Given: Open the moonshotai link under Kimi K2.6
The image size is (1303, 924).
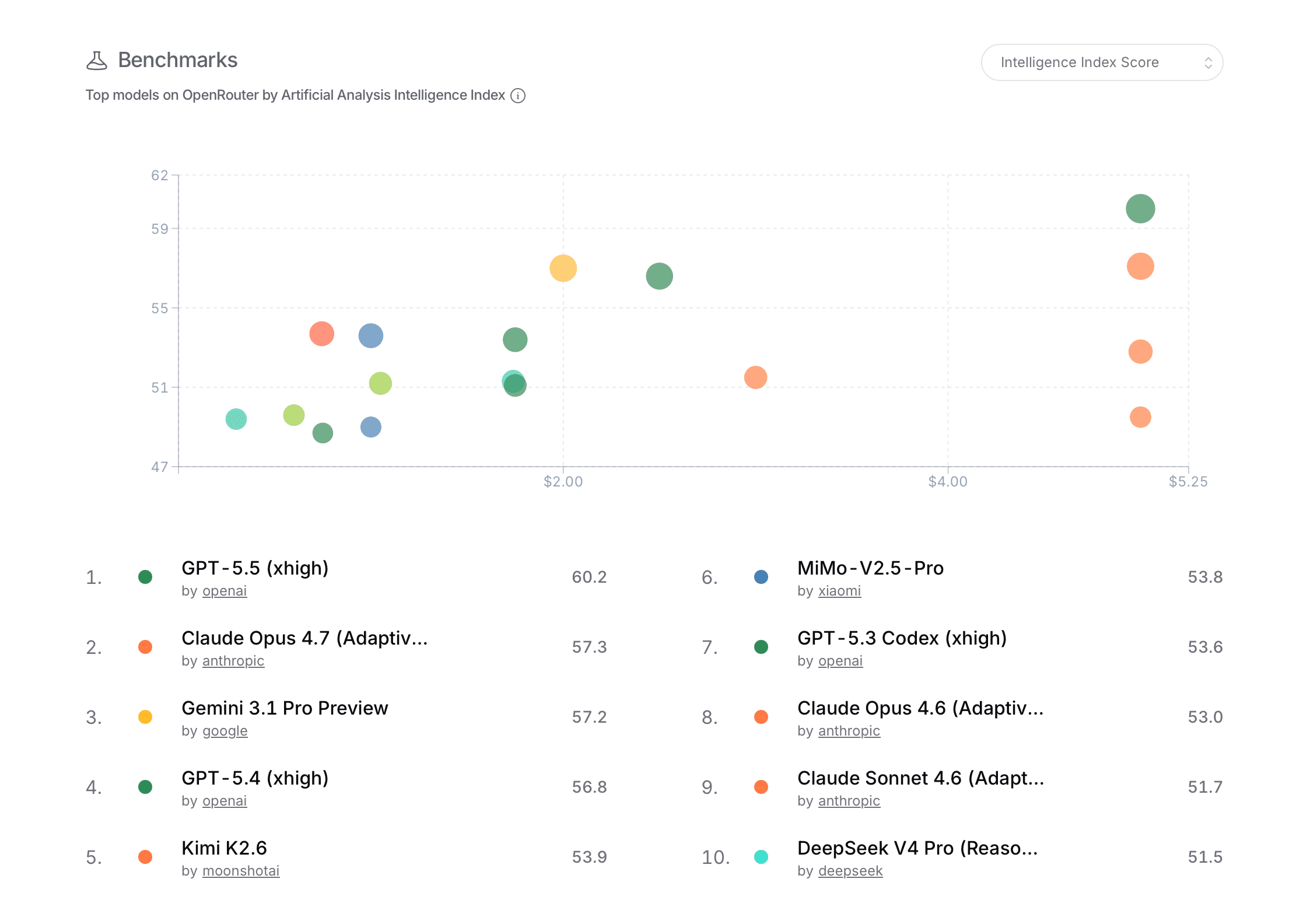Looking at the screenshot, I should pos(241,870).
